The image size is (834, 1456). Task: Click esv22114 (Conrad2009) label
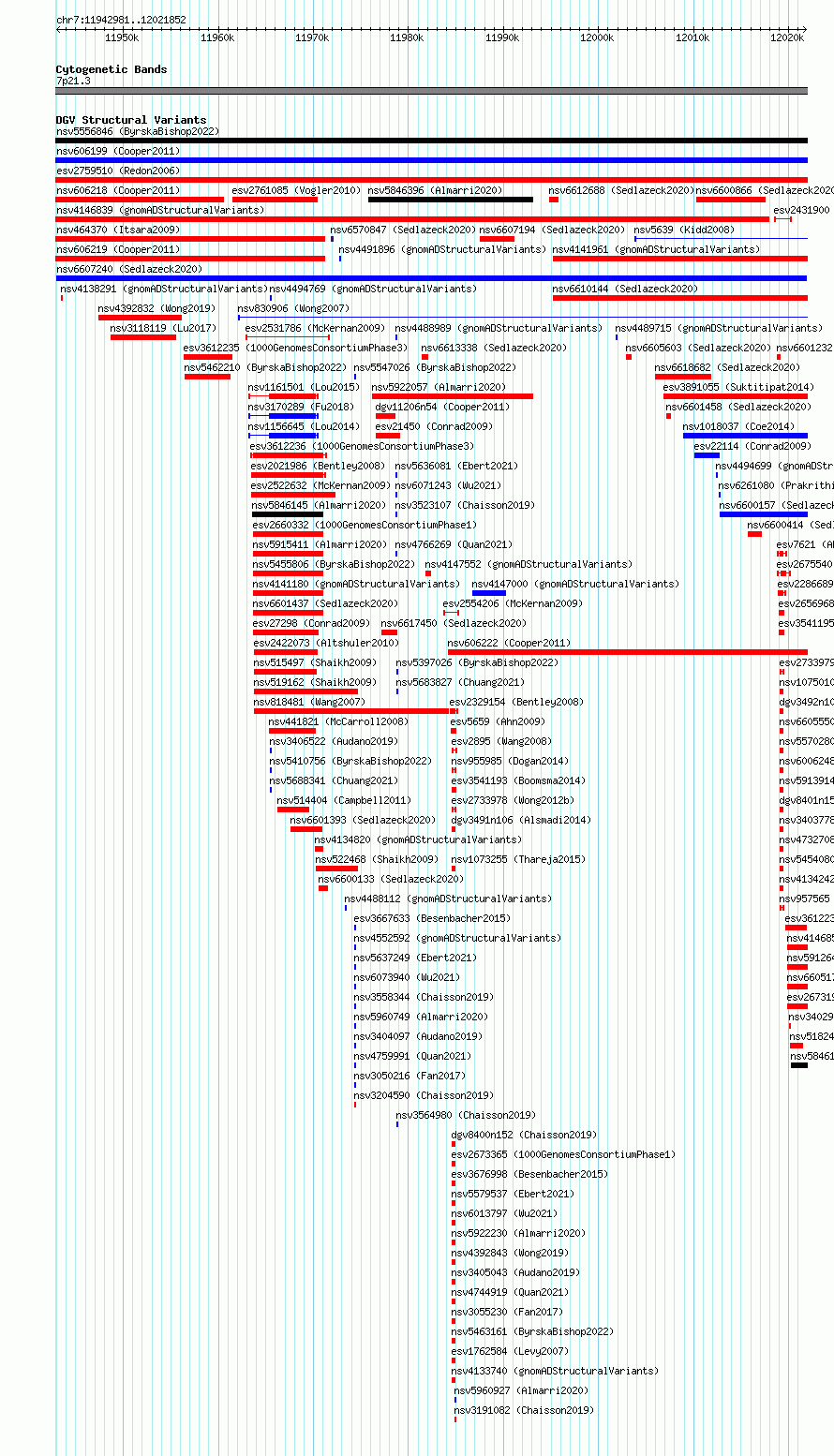coord(752,447)
